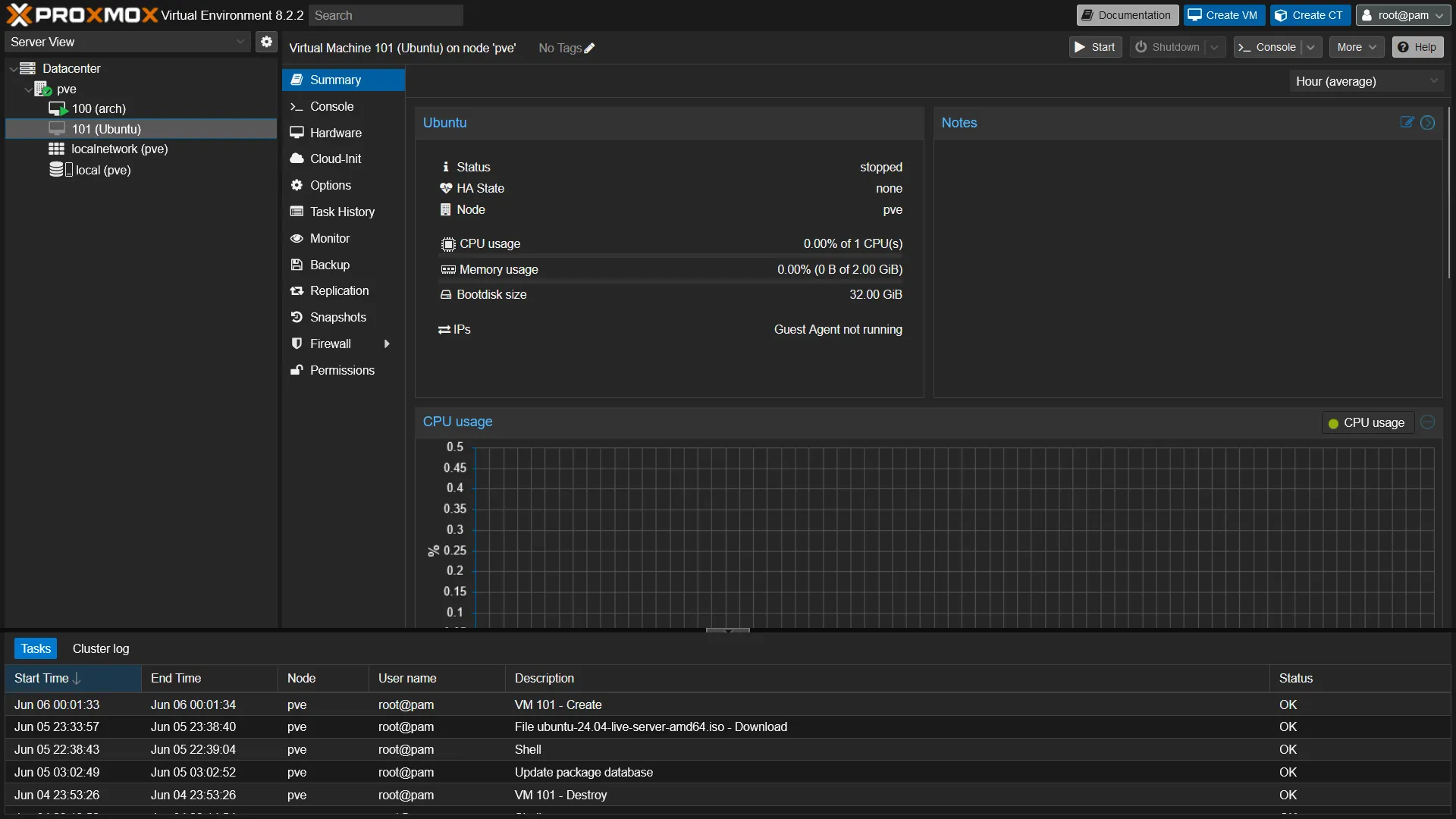Focus the Search field
The image size is (1456, 819).
coord(386,15)
